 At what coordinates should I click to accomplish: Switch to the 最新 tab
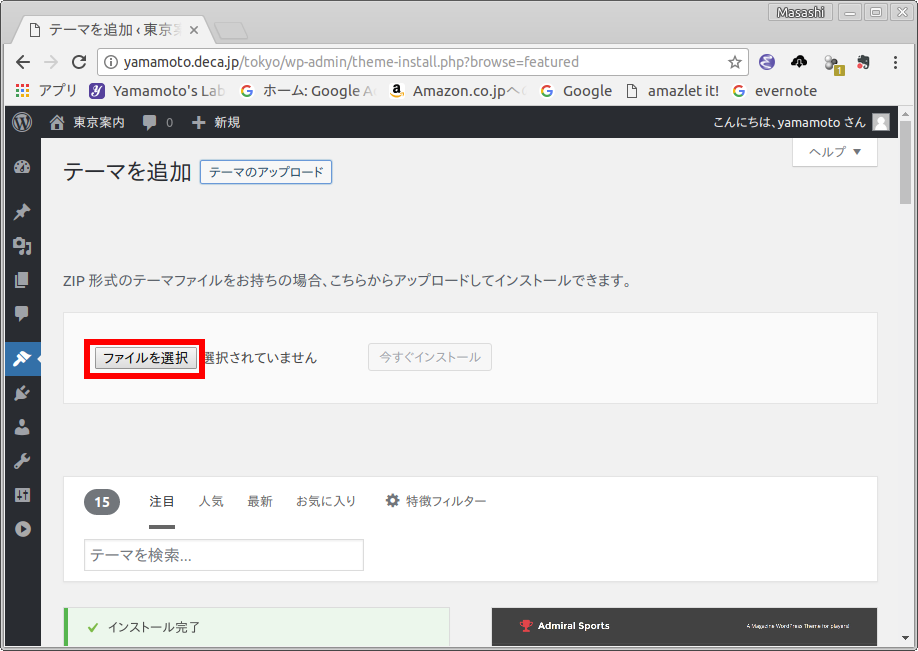click(260, 501)
